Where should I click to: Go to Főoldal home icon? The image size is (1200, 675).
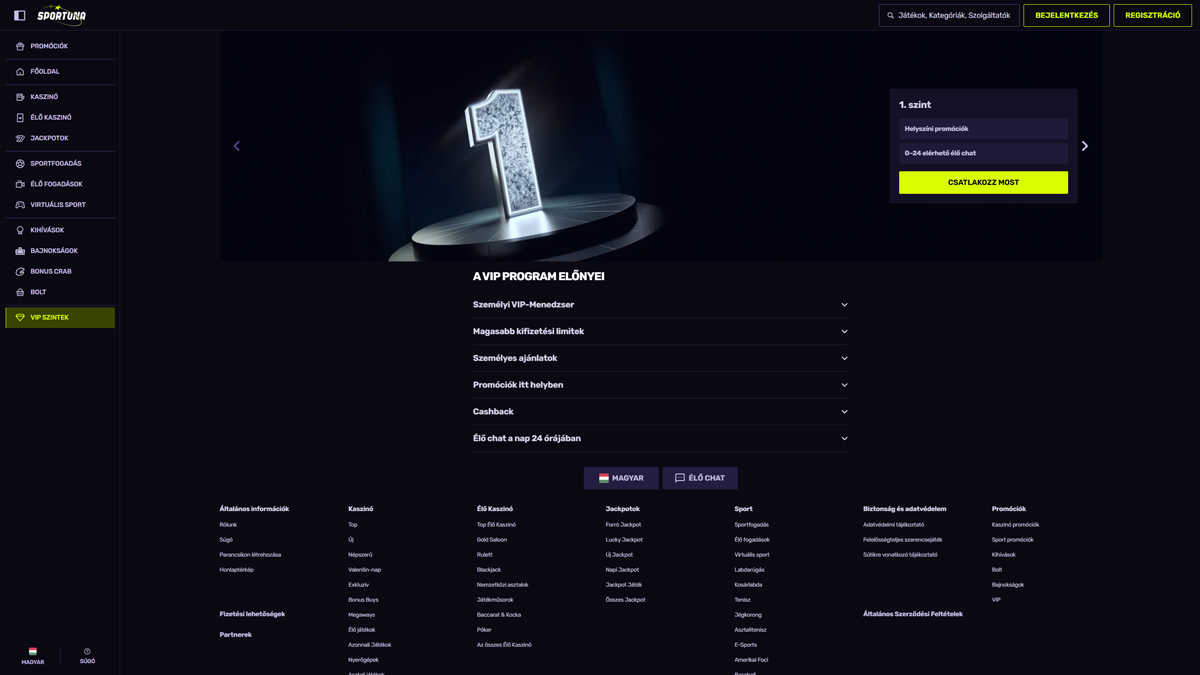20,72
